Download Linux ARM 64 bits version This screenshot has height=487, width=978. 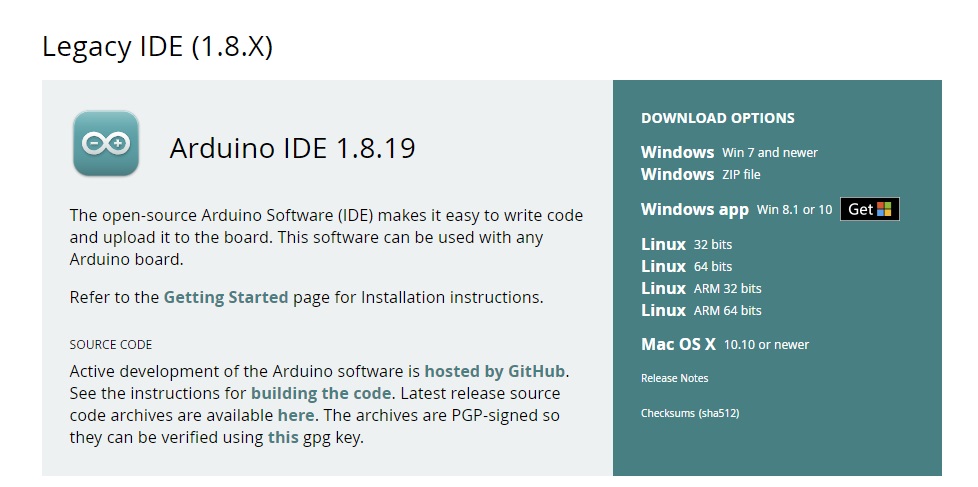(701, 311)
